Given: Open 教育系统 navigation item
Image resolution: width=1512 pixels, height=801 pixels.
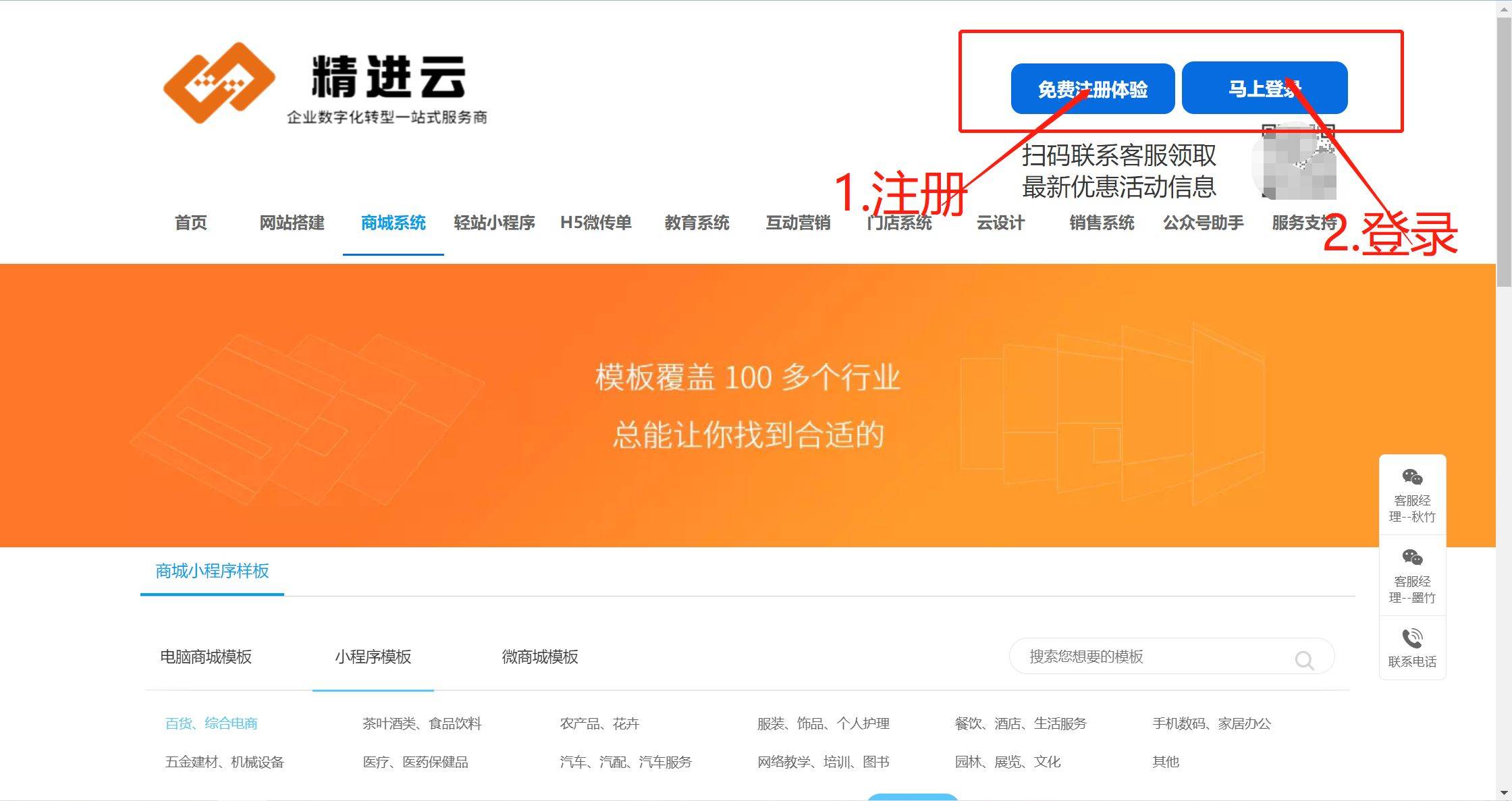Looking at the screenshot, I should pos(697,223).
